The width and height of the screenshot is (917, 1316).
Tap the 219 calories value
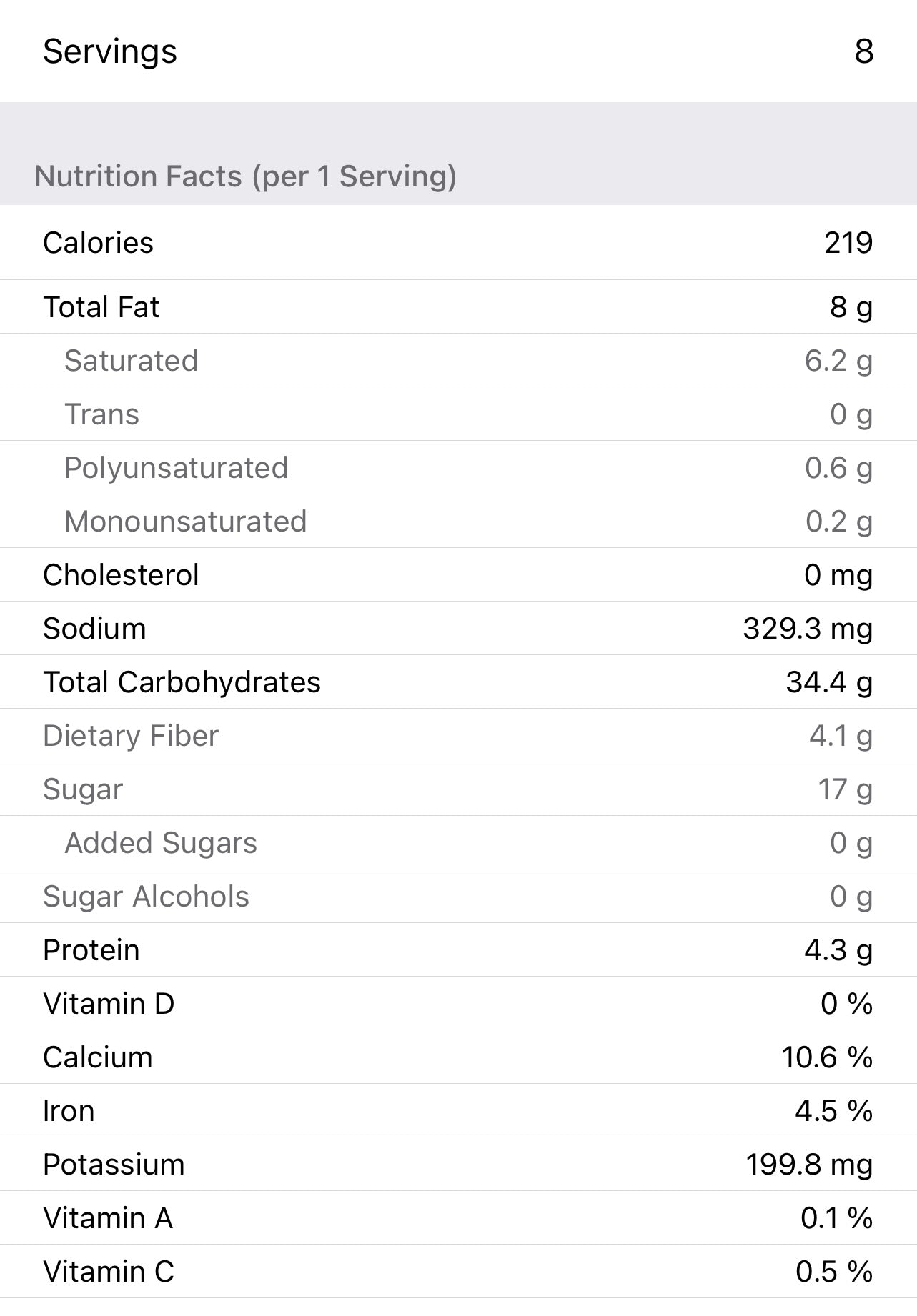848,243
